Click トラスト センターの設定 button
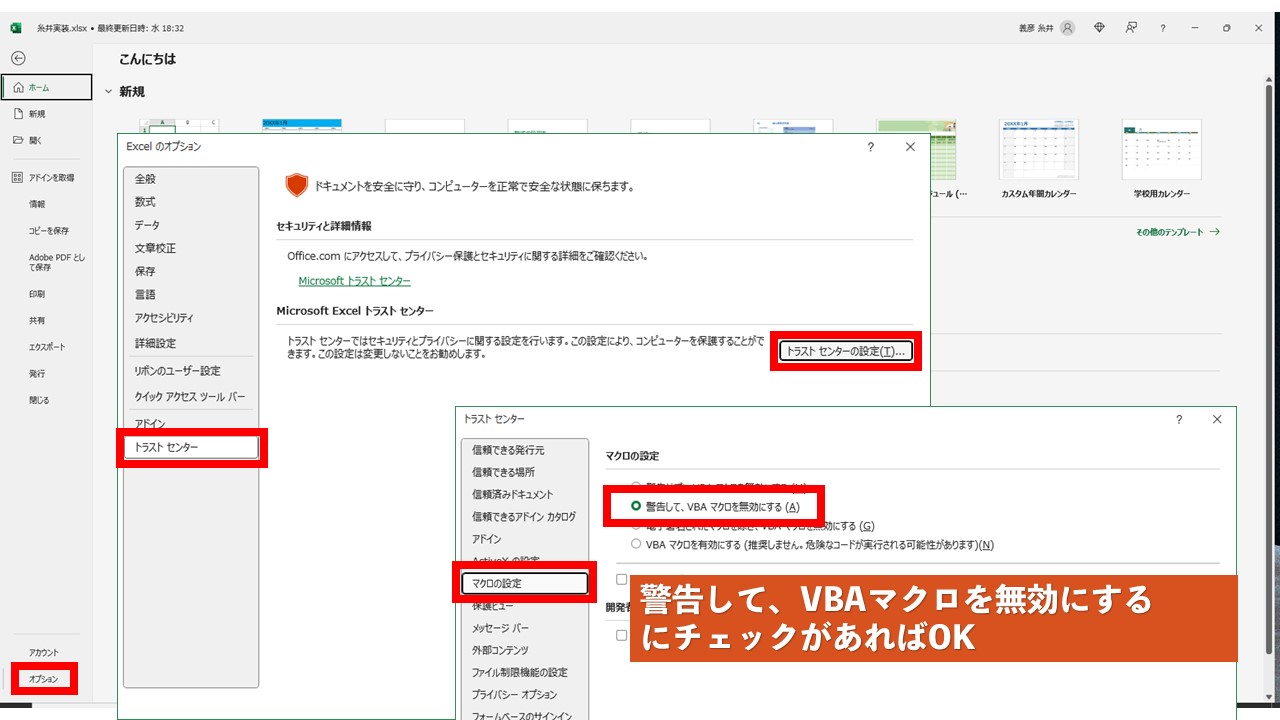This screenshot has height=720, width=1280. [x=846, y=351]
